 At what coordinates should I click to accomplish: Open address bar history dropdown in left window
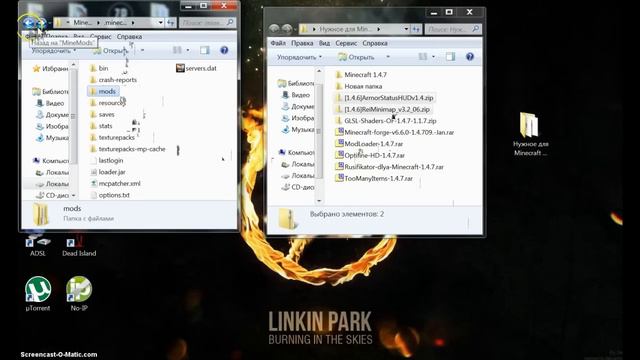pos(160,22)
